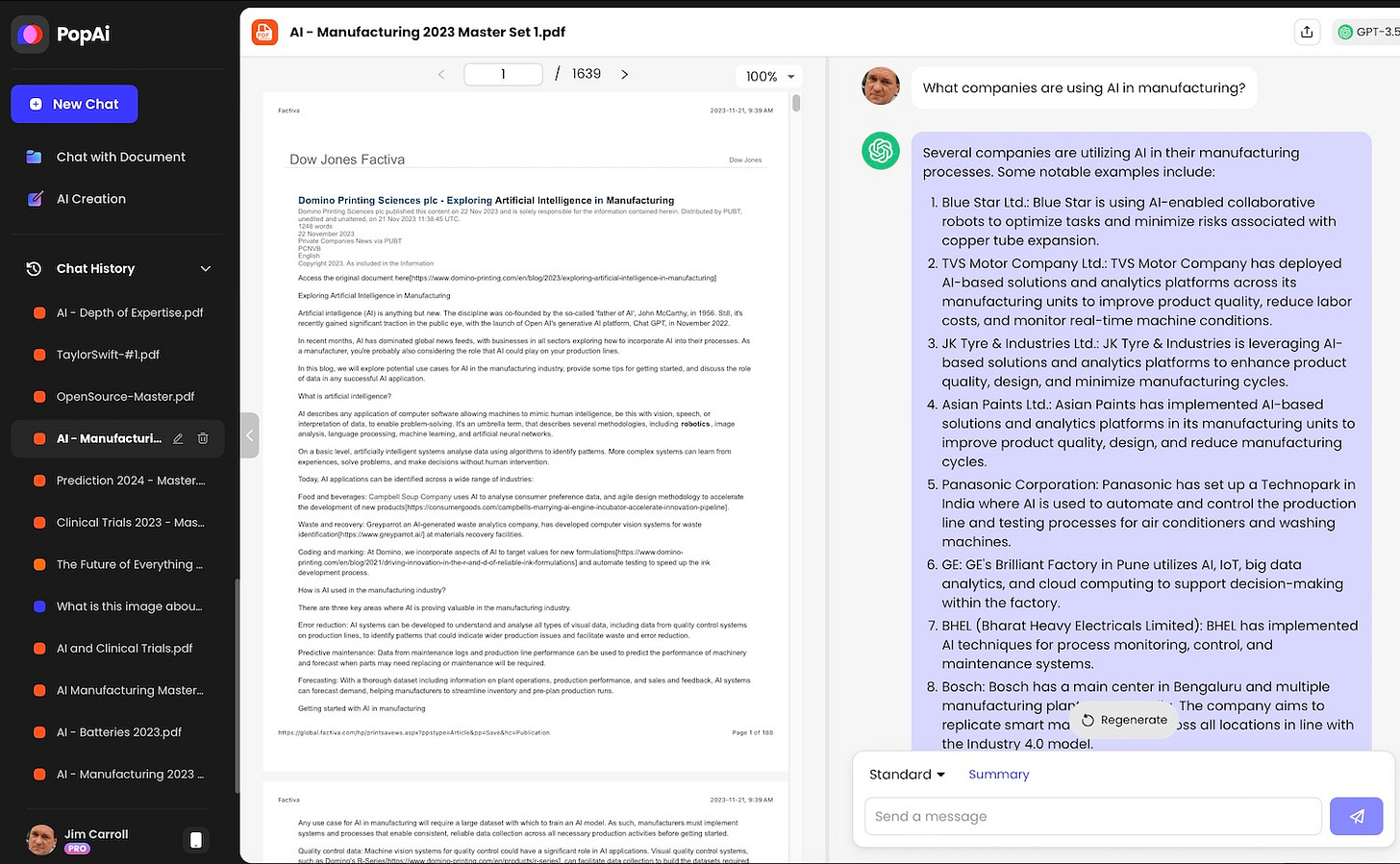
Task: Click the Domino Printing Sciences article title
Action: [486, 201]
